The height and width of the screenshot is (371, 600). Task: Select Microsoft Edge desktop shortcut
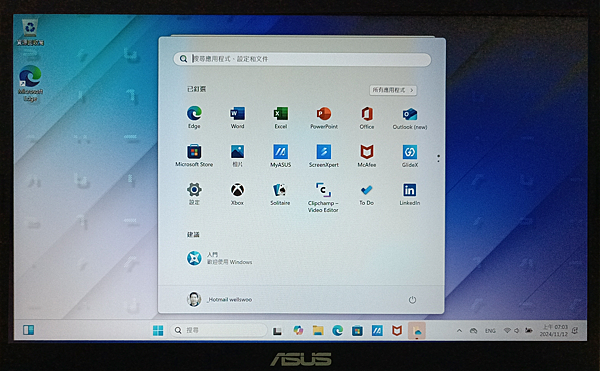click(x=31, y=83)
